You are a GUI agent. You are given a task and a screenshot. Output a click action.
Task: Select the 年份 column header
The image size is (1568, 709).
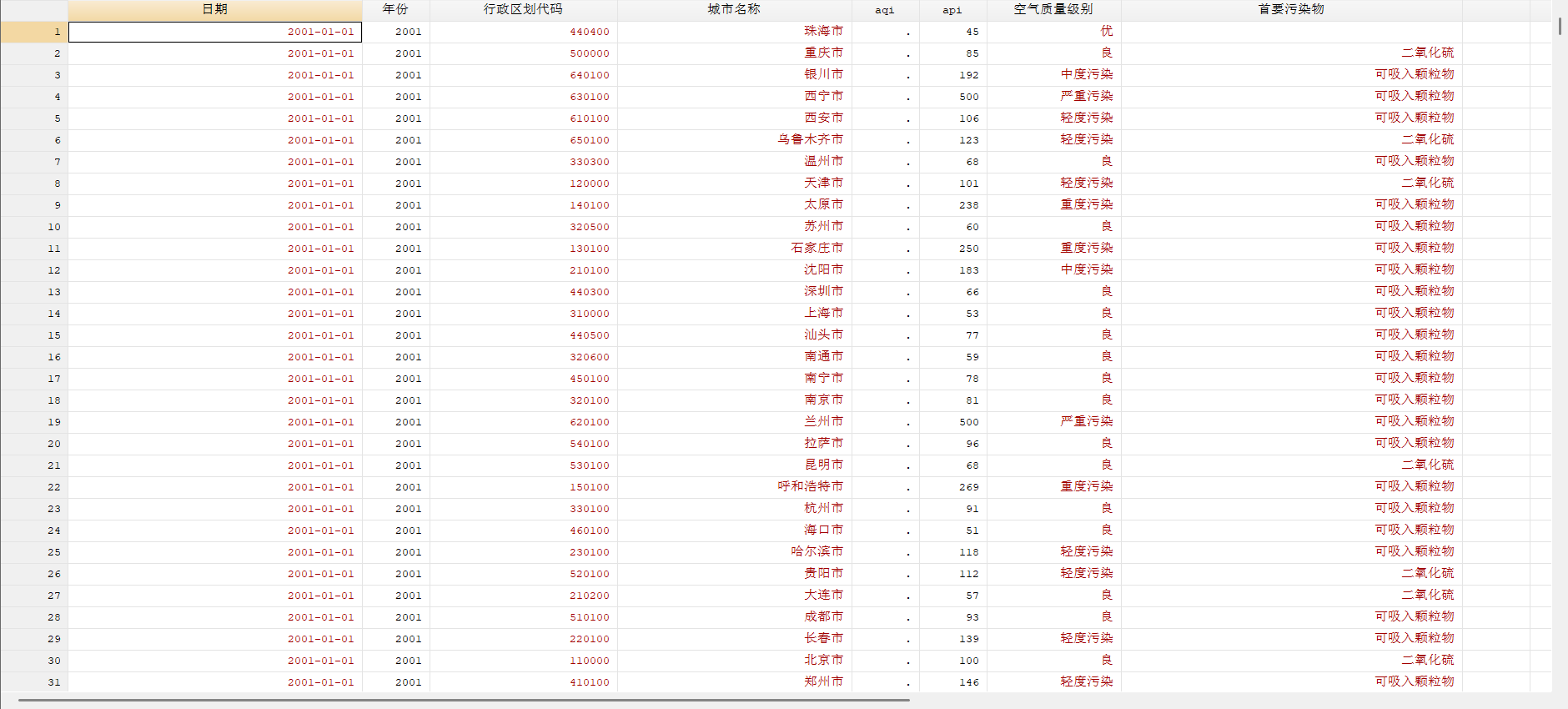(395, 10)
